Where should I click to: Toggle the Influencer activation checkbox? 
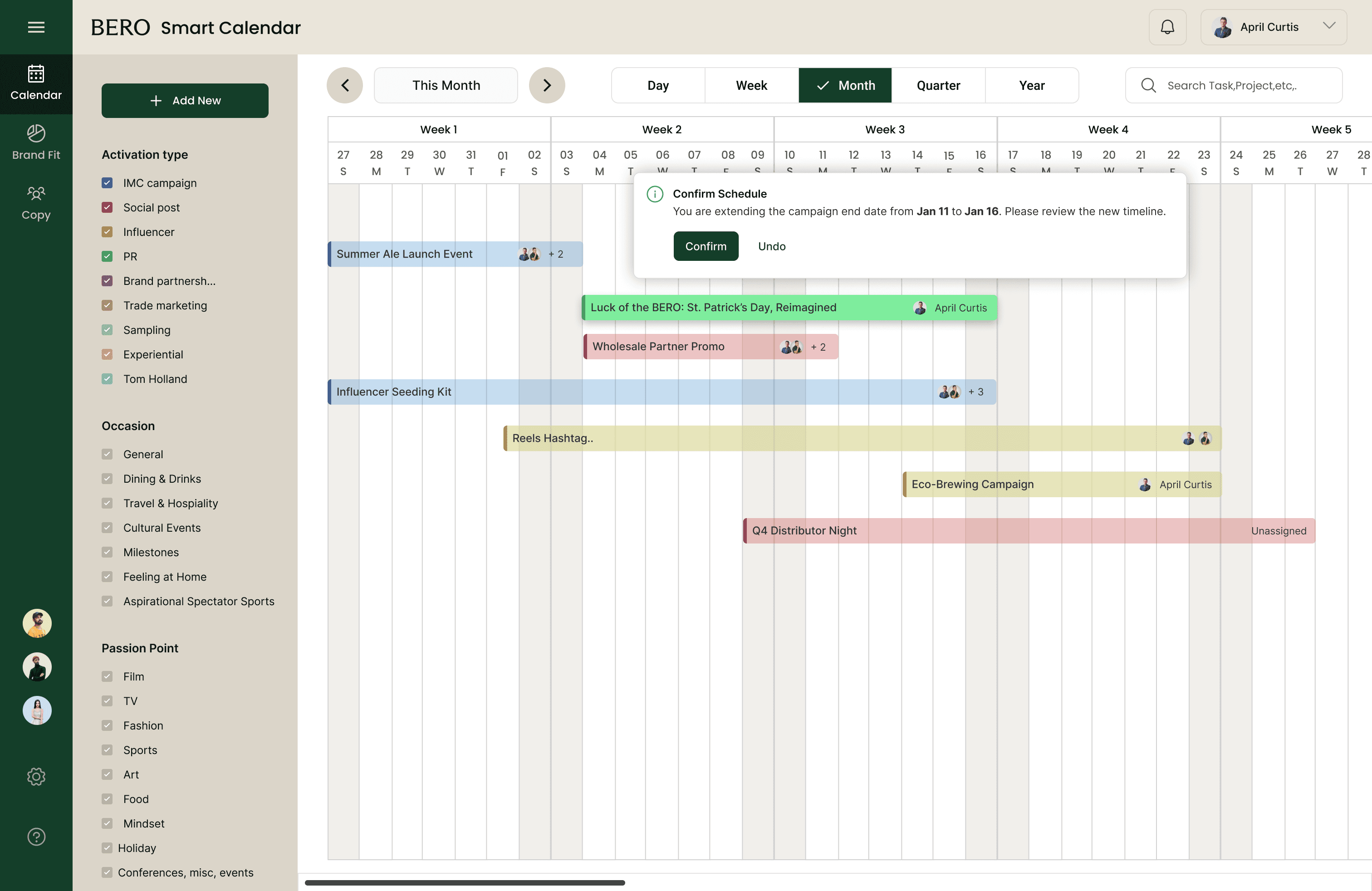coord(107,232)
